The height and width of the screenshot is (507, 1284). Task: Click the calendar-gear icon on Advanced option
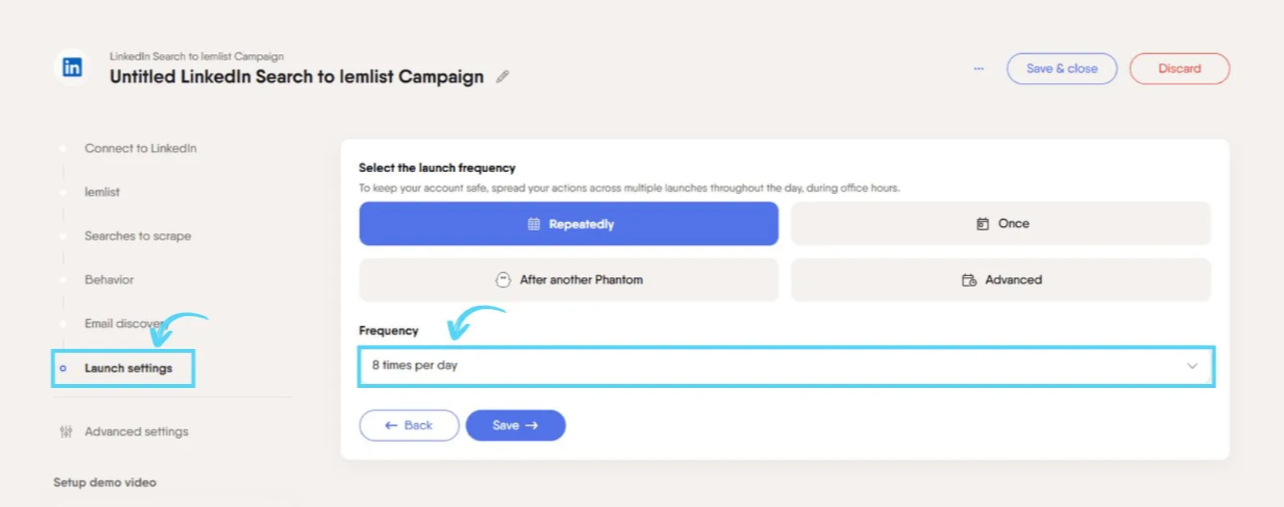[969, 280]
